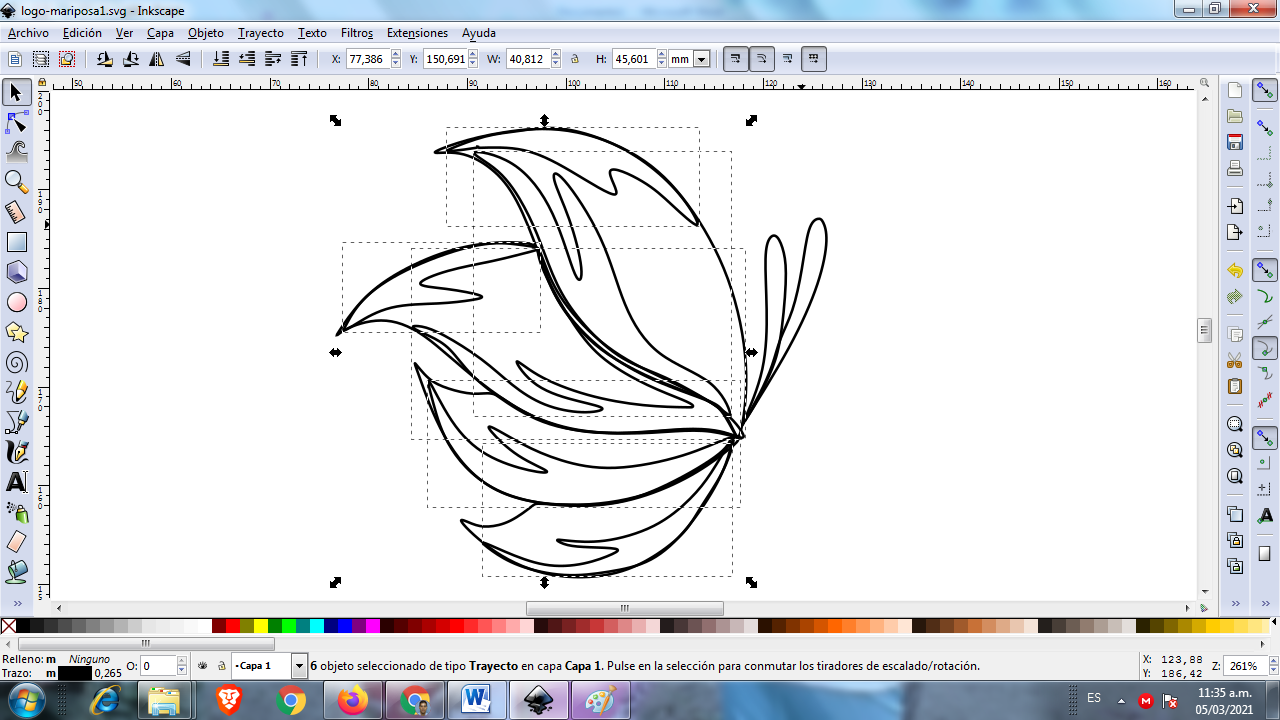The image size is (1280, 720).
Task: Click Raise selection to top icon
Action: [299, 59]
